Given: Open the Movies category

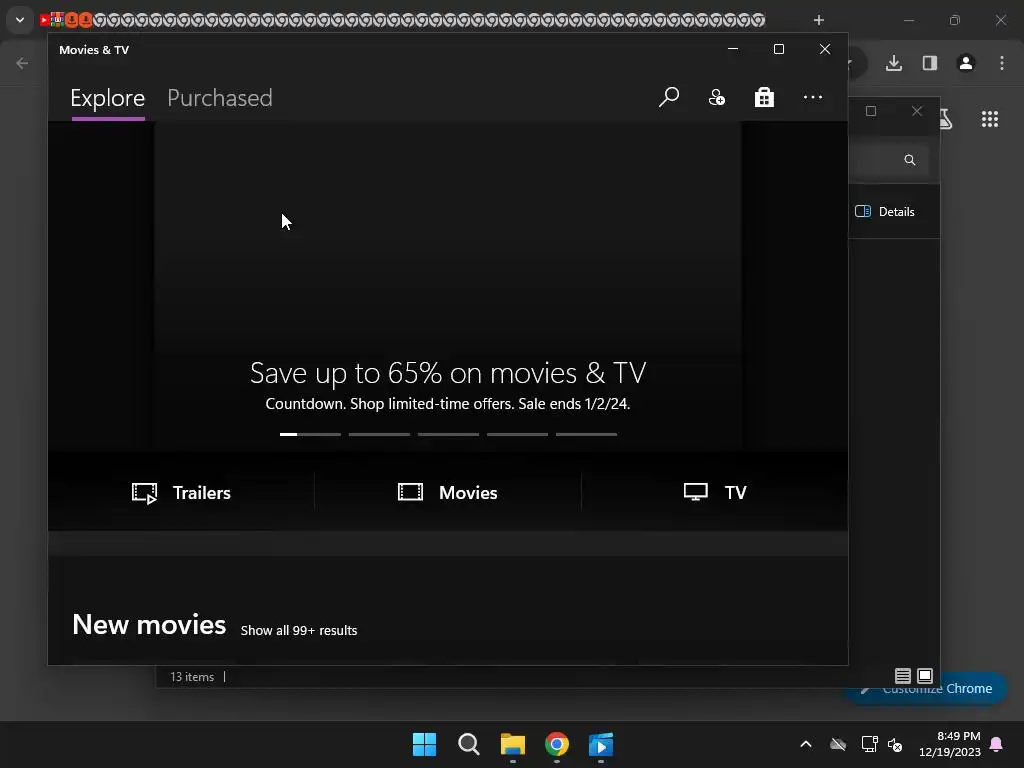Looking at the screenshot, I should point(447,492).
